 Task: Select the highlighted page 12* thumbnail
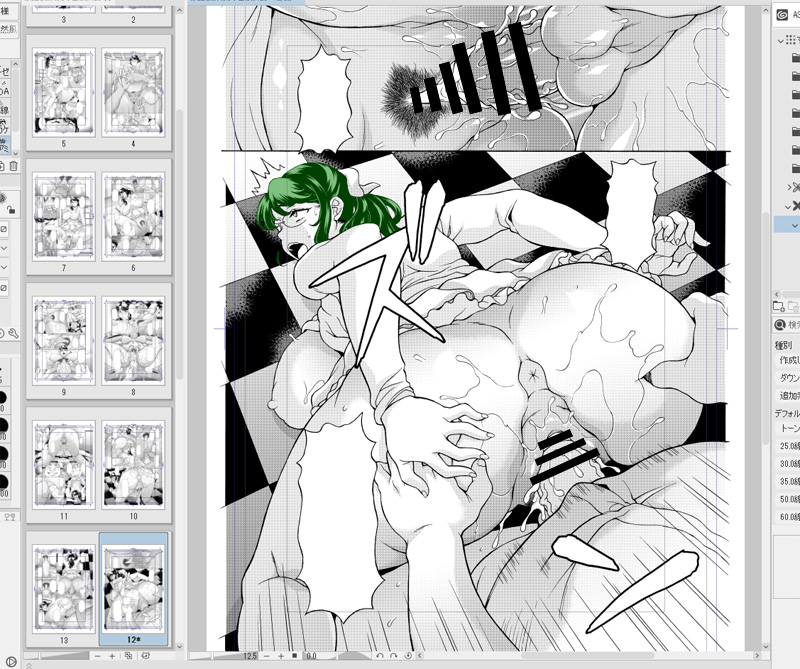click(x=133, y=588)
